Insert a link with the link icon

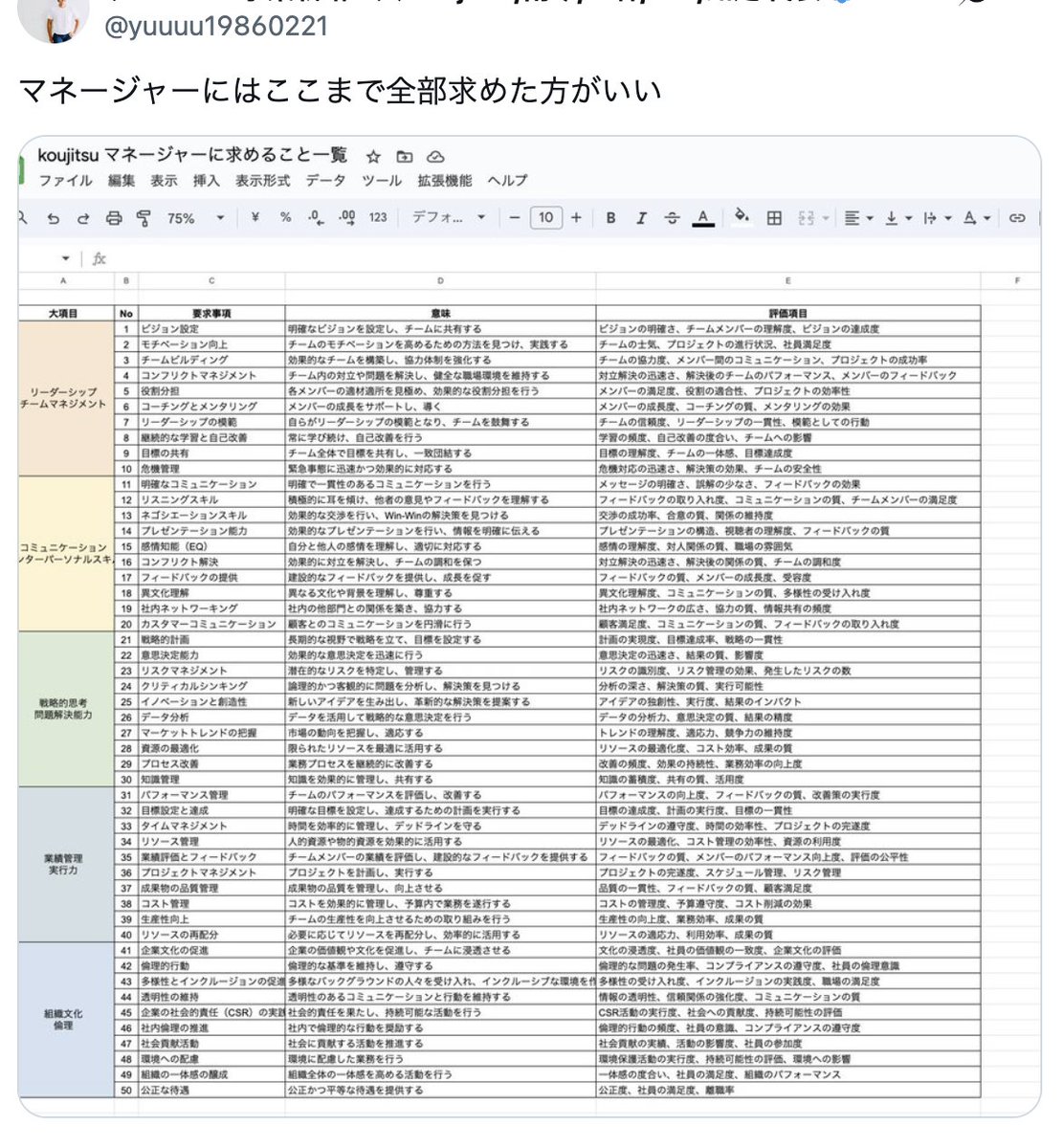pos(1017,217)
